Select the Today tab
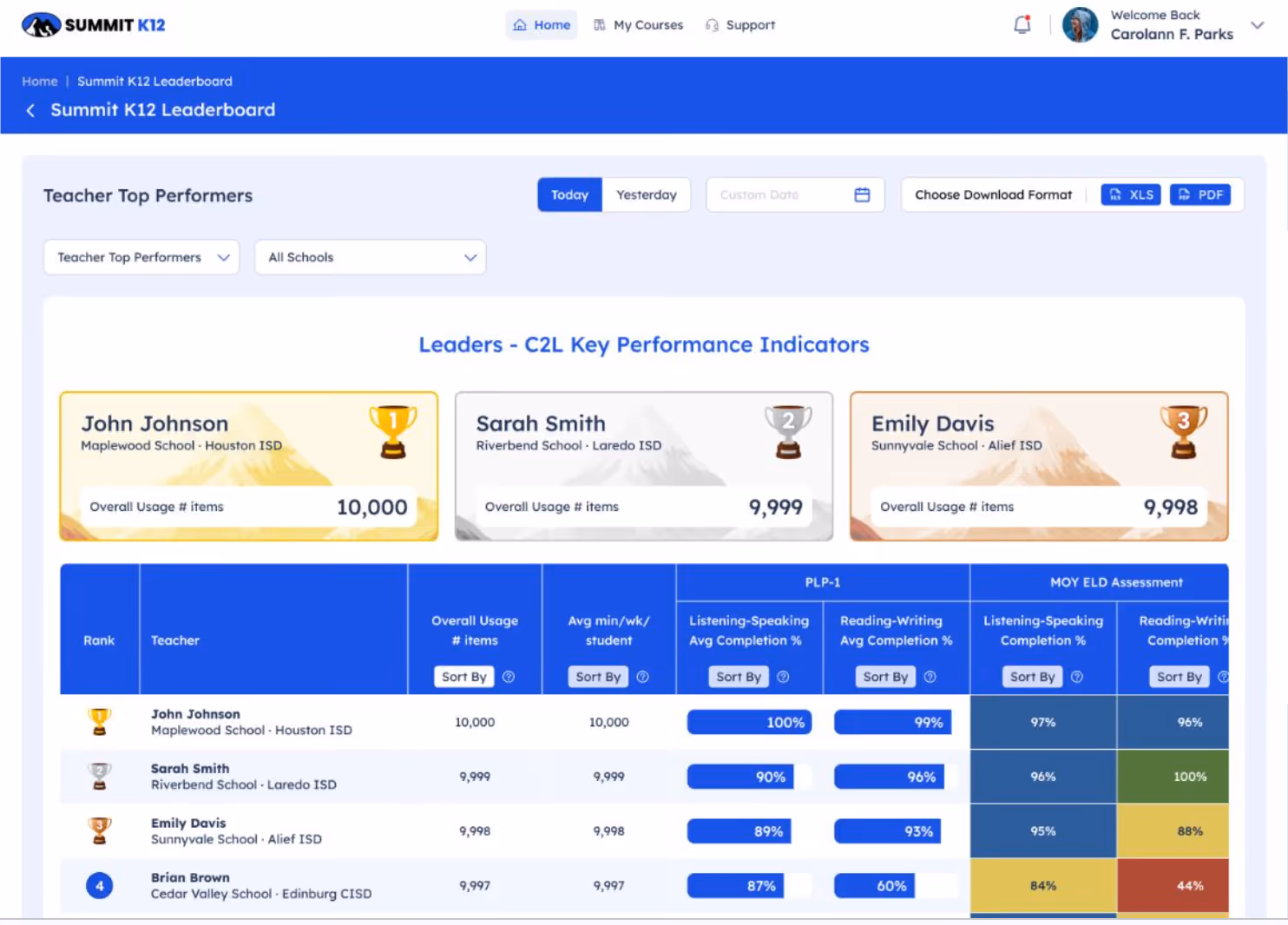The height and width of the screenshot is (925, 1288). (569, 194)
